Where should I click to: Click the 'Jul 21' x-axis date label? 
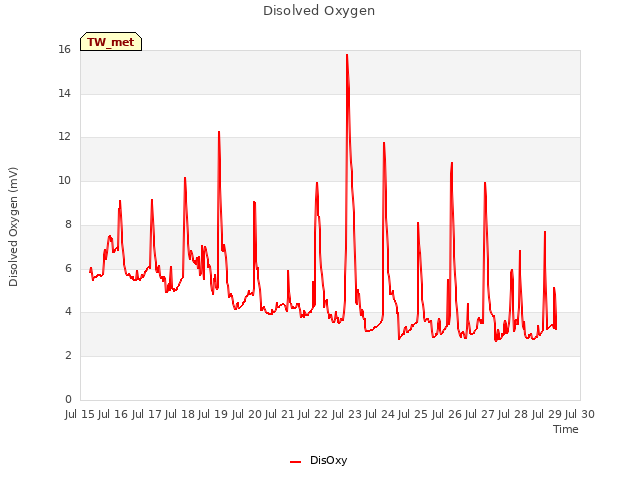[x=280, y=414]
